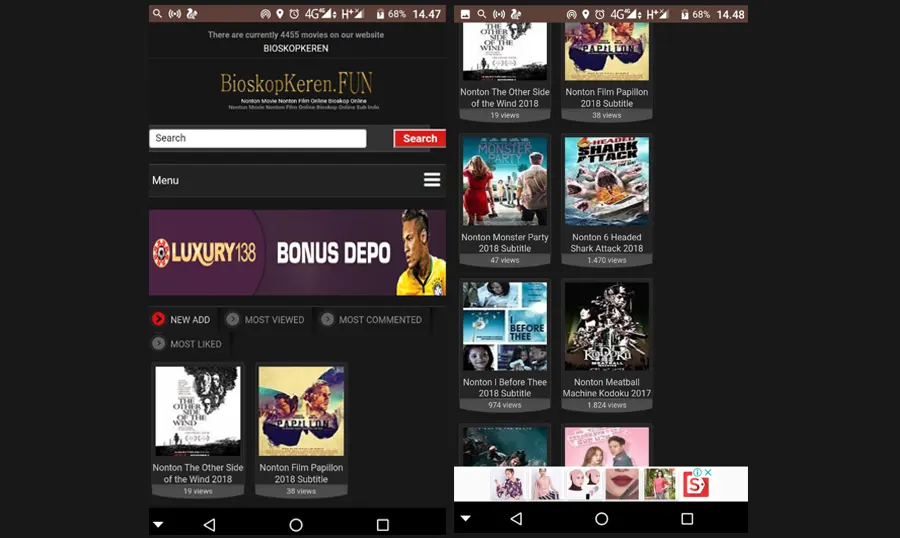Tap the search magnifier status icon on left screen
Image resolution: width=900 pixels, height=538 pixels.
(x=157, y=13)
